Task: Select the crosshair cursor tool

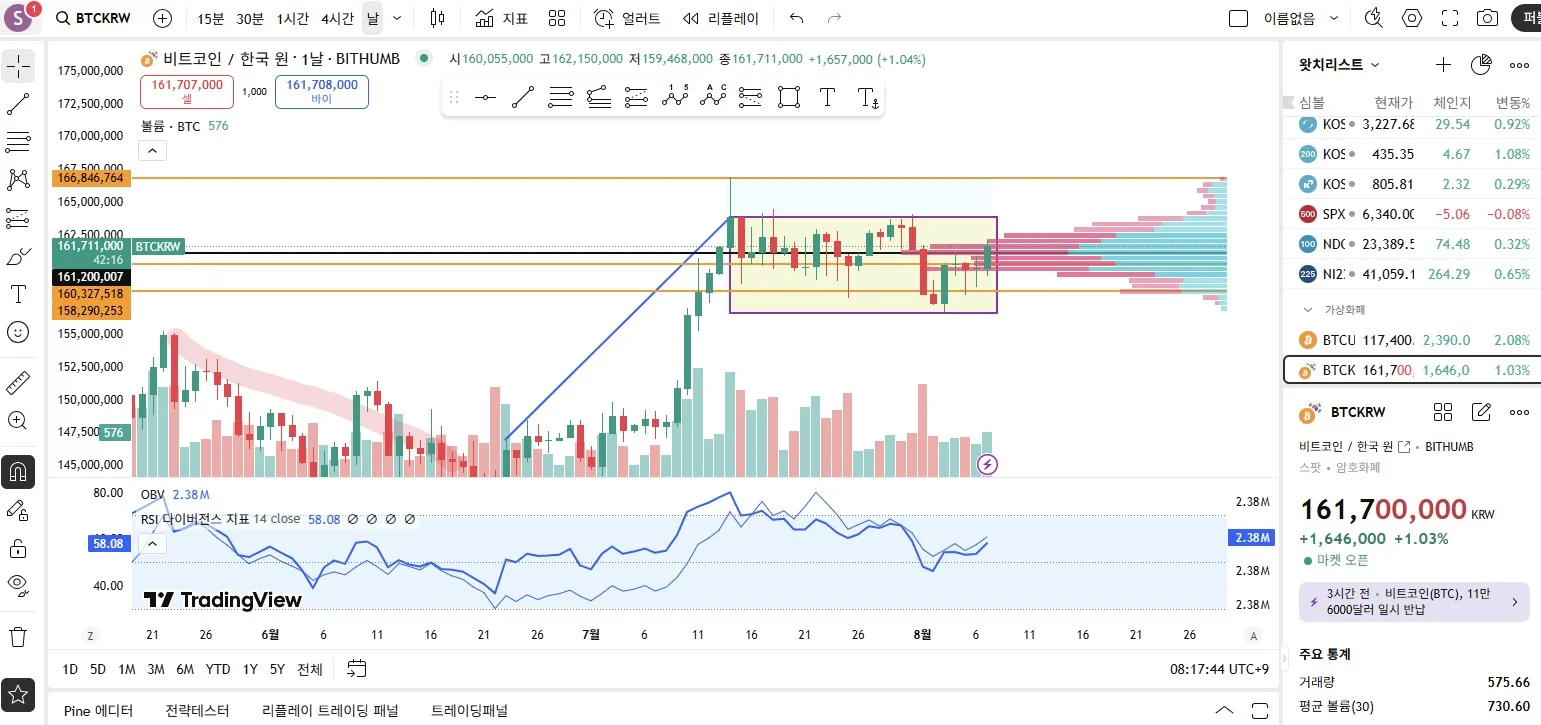Action: tap(18, 67)
